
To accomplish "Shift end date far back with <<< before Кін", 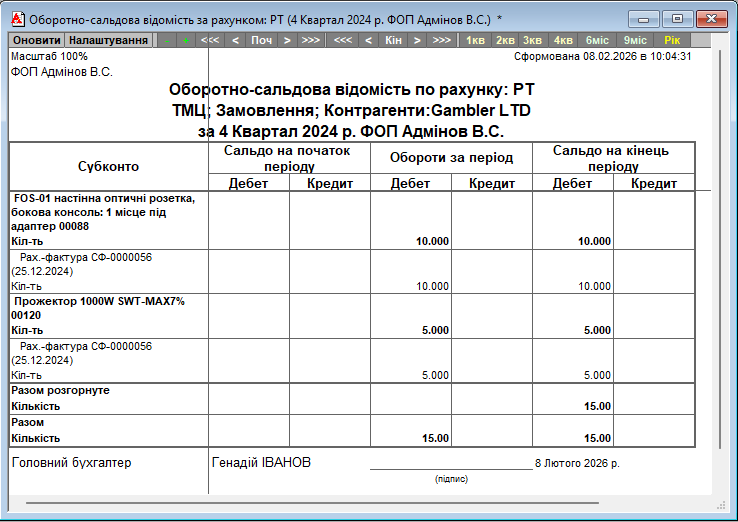I will (x=343, y=40).
